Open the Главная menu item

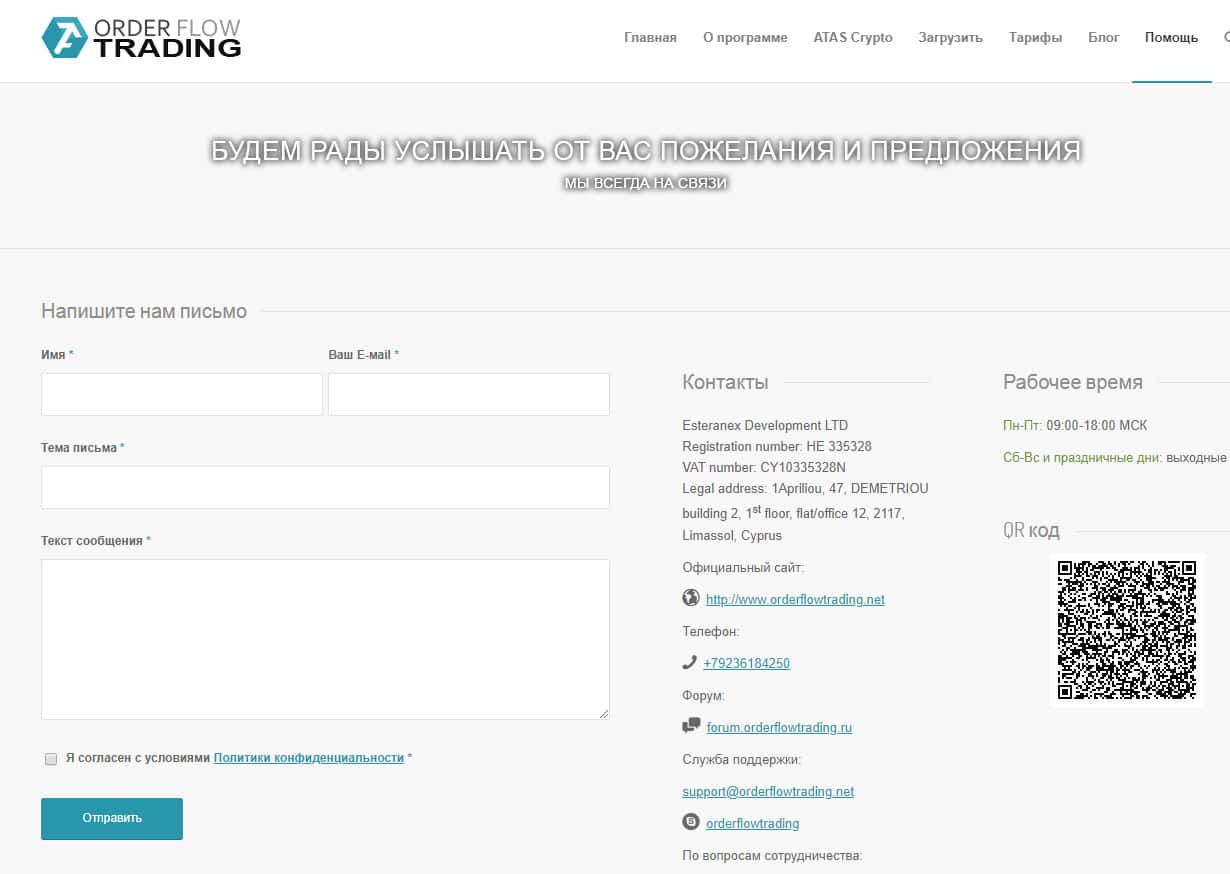click(650, 38)
